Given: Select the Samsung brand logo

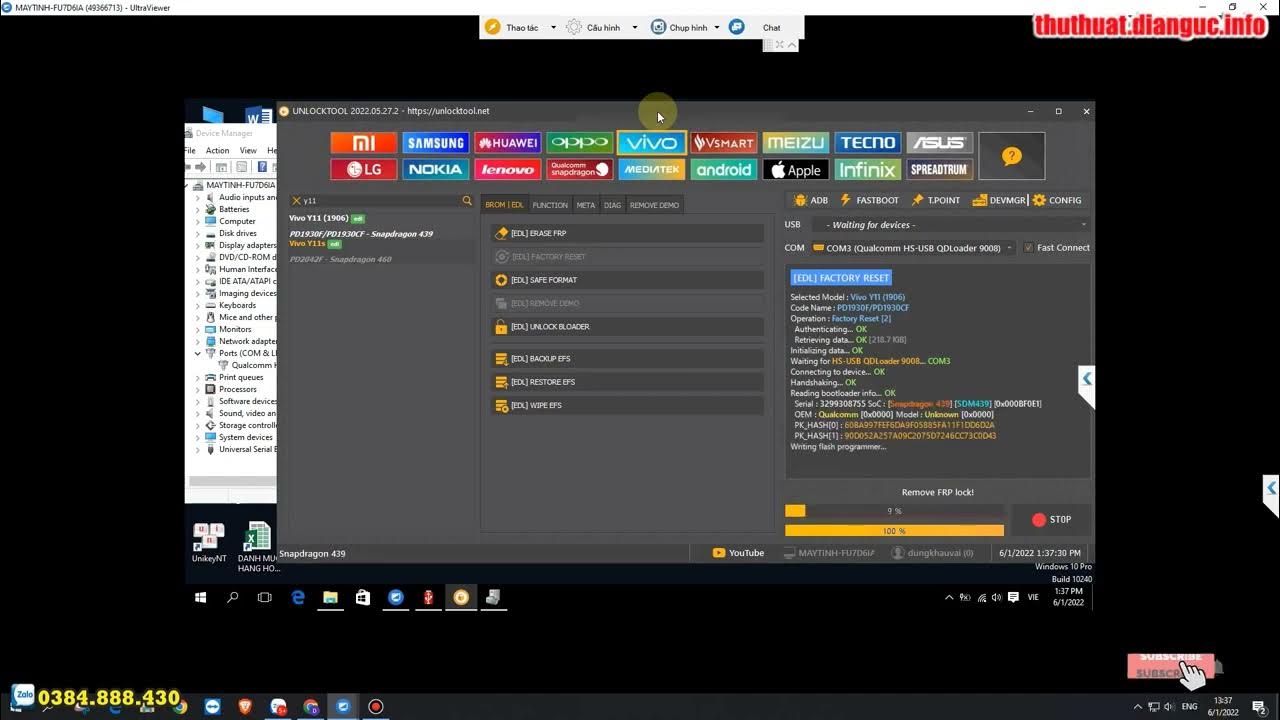Looking at the screenshot, I should point(436,143).
